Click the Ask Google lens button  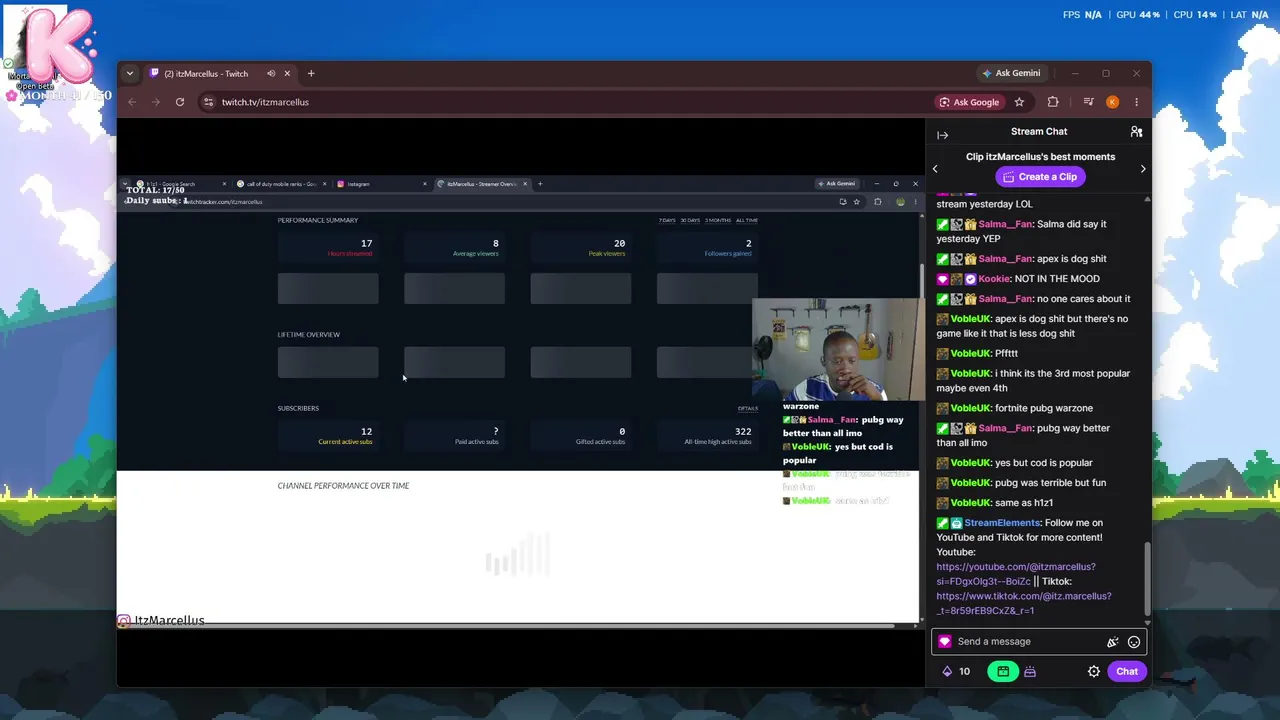[x=969, y=102]
